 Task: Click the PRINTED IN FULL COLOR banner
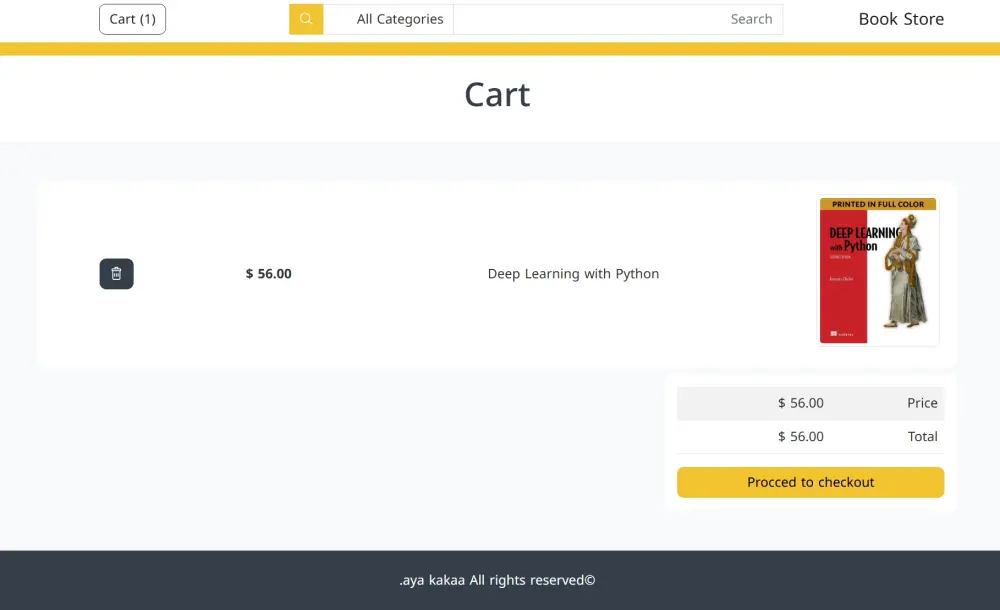point(878,203)
